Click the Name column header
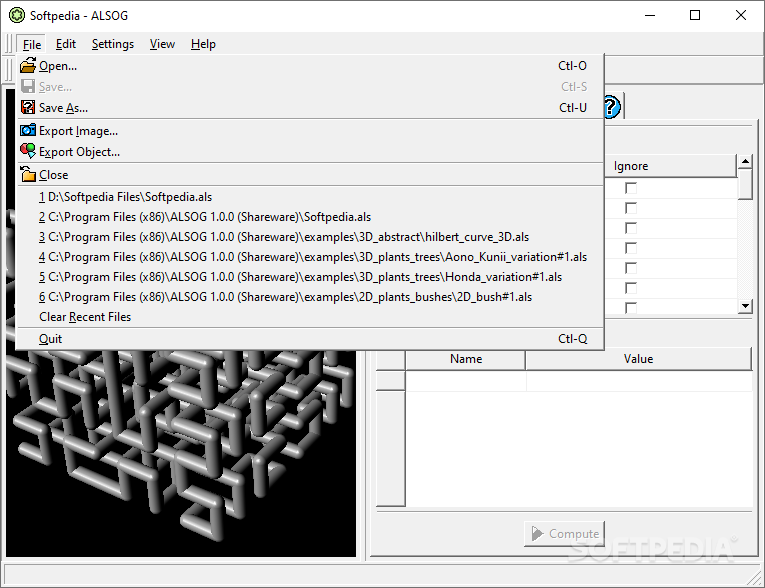This screenshot has height=588, width=765. [465, 359]
